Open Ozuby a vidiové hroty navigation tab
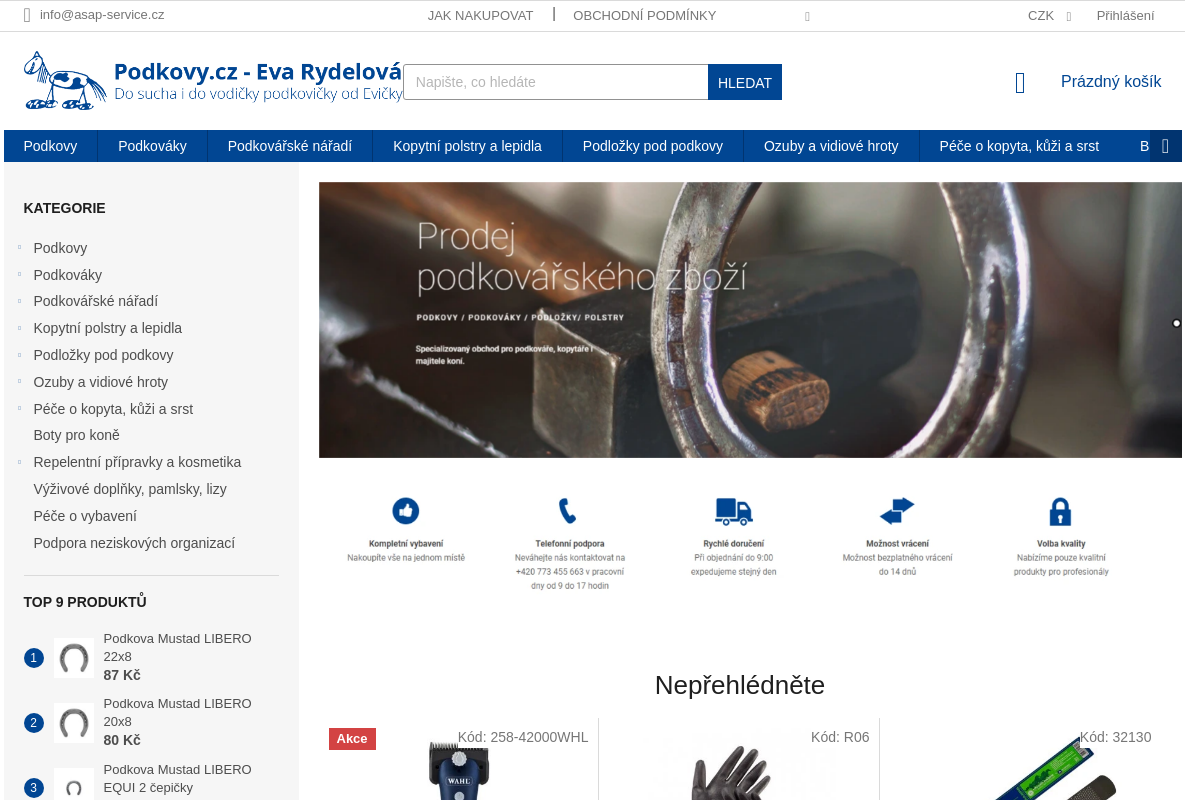The width and height of the screenshot is (1200, 800). (831, 146)
